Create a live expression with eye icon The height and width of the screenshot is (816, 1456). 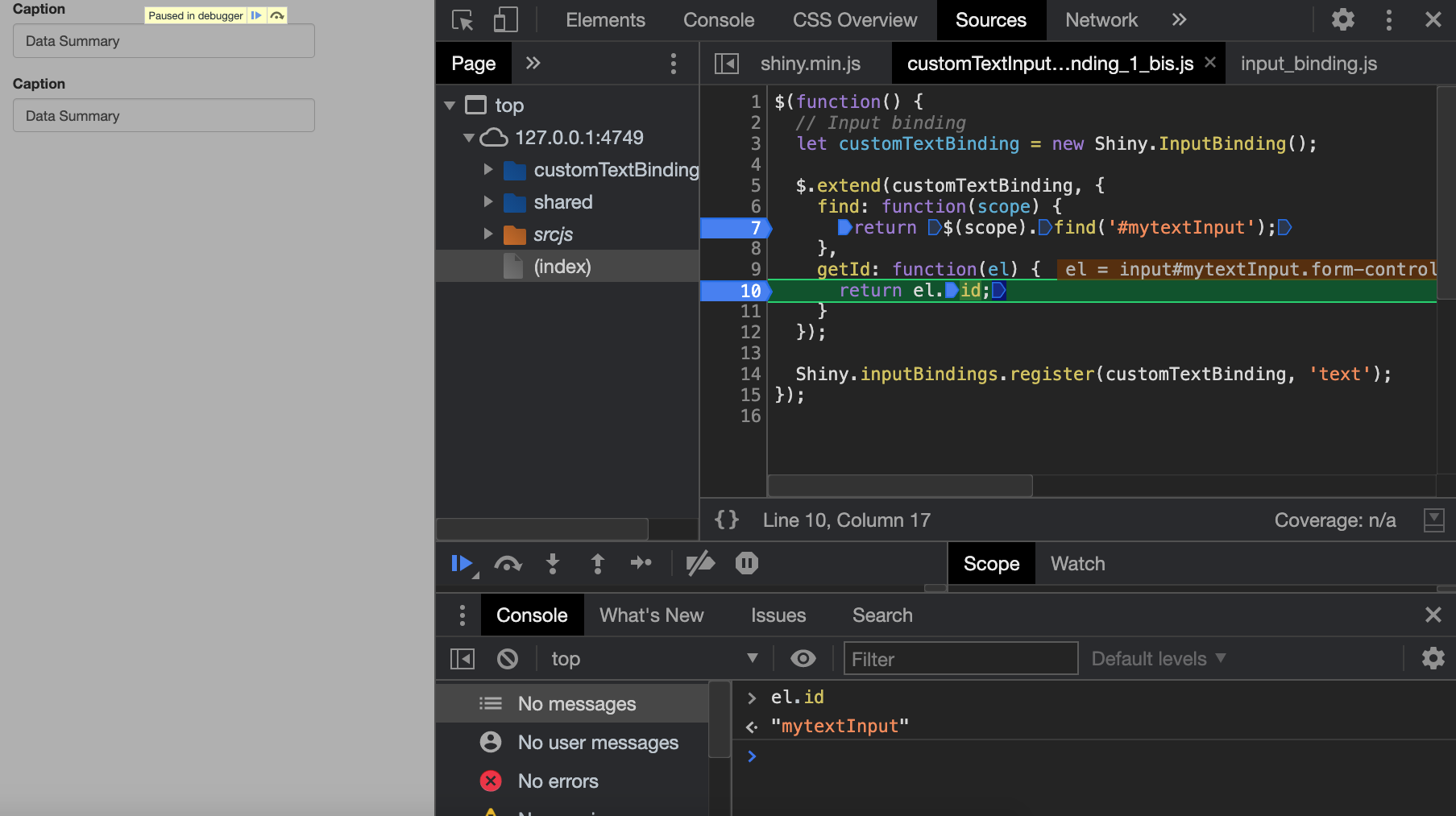coord(803,659)
